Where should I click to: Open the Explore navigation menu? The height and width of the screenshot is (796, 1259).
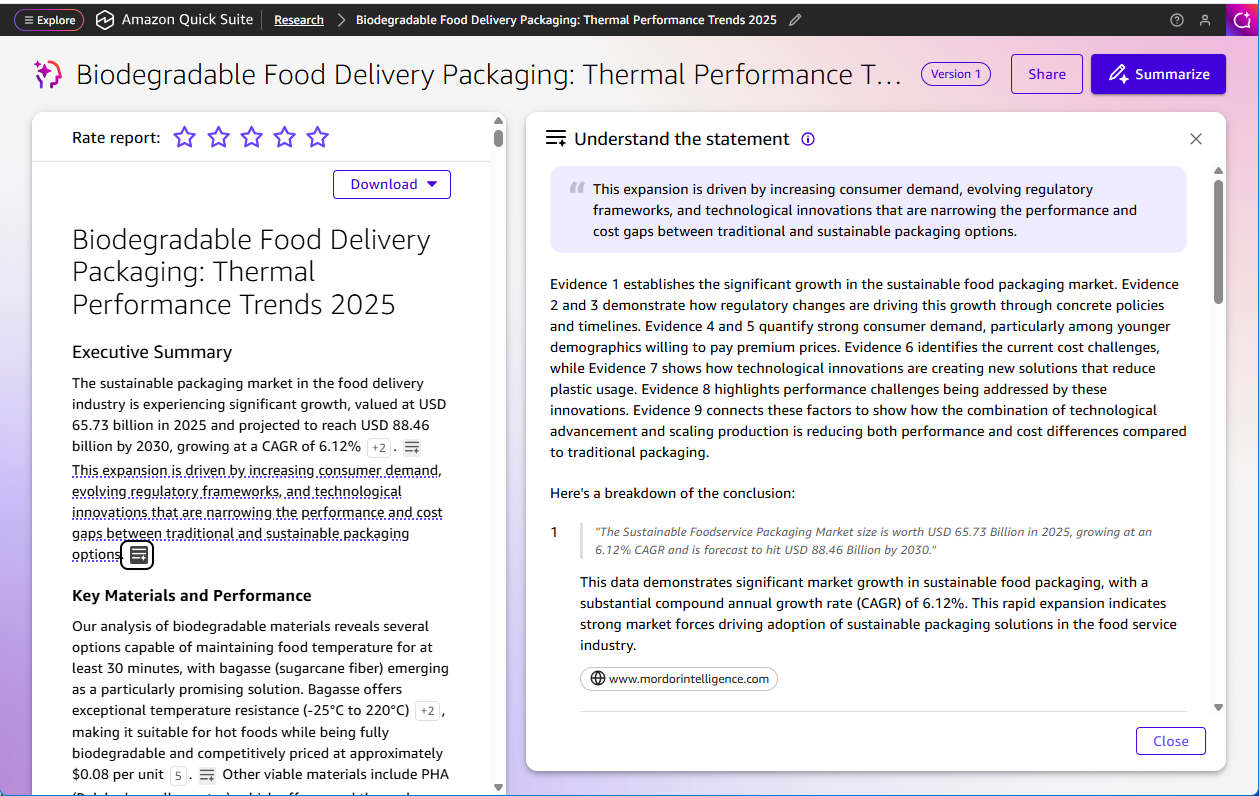click(x=49, y=20)
